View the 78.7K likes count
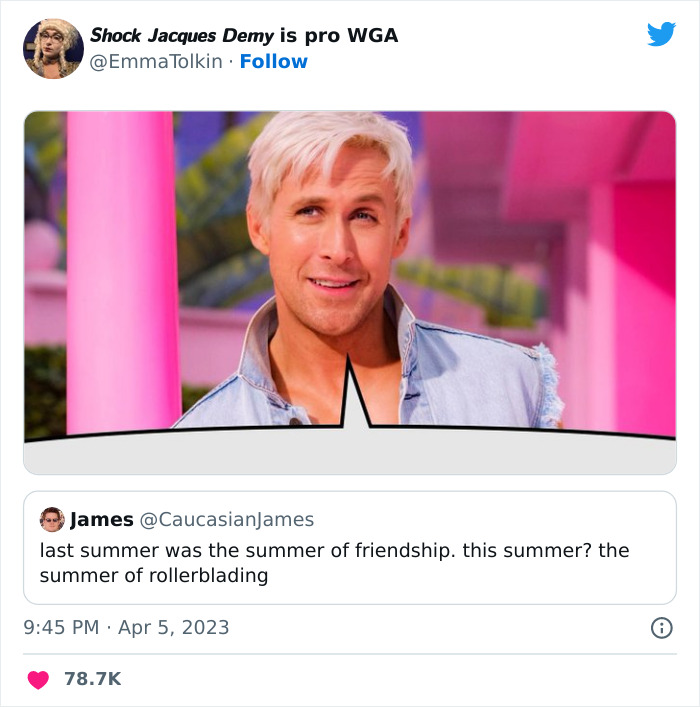700x707 pixels. 92,679
